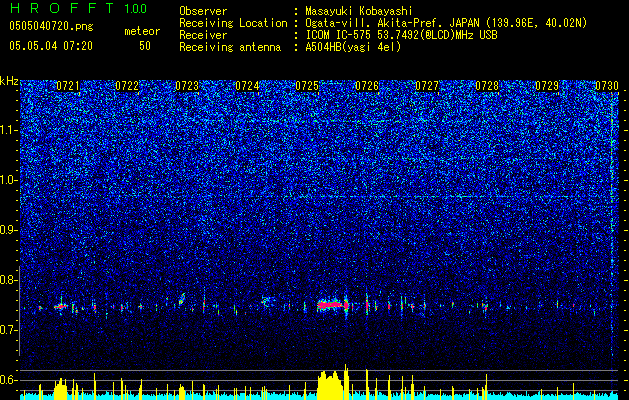The width and height of the screenshot is (629, 400).
Task: Click the 0728 time marker
Action: pos(487,86)
